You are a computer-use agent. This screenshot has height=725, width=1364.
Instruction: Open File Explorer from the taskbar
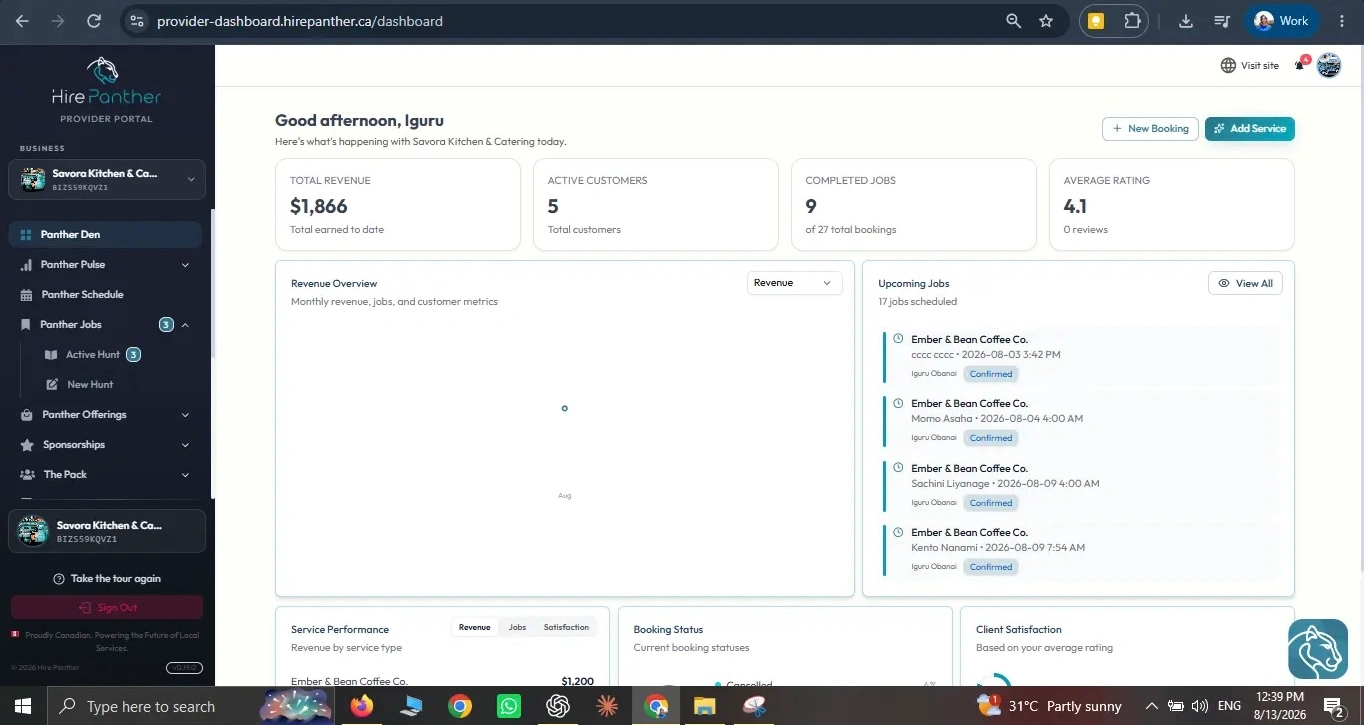pos(705,706)
